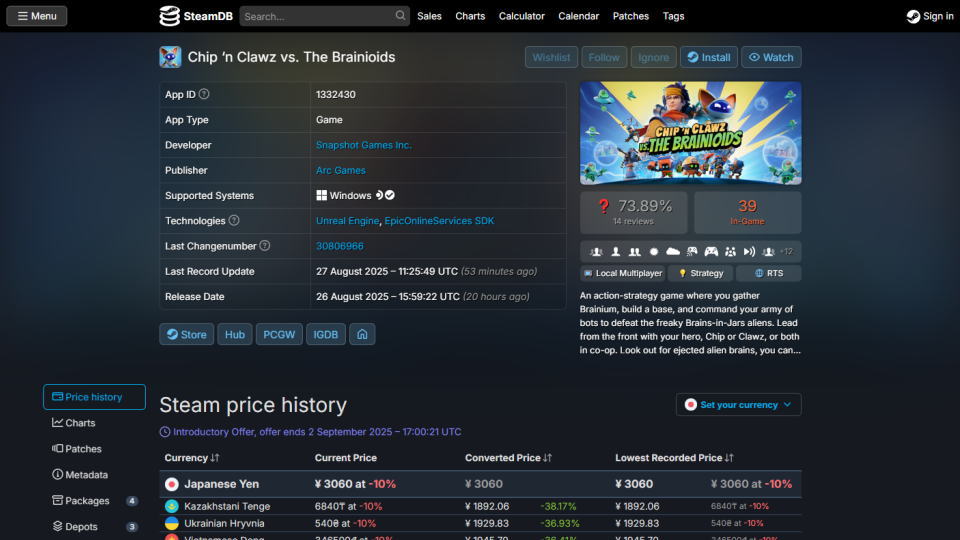Click the Steam achievements round category icon

pyautogui.click(x=654, y=252)
